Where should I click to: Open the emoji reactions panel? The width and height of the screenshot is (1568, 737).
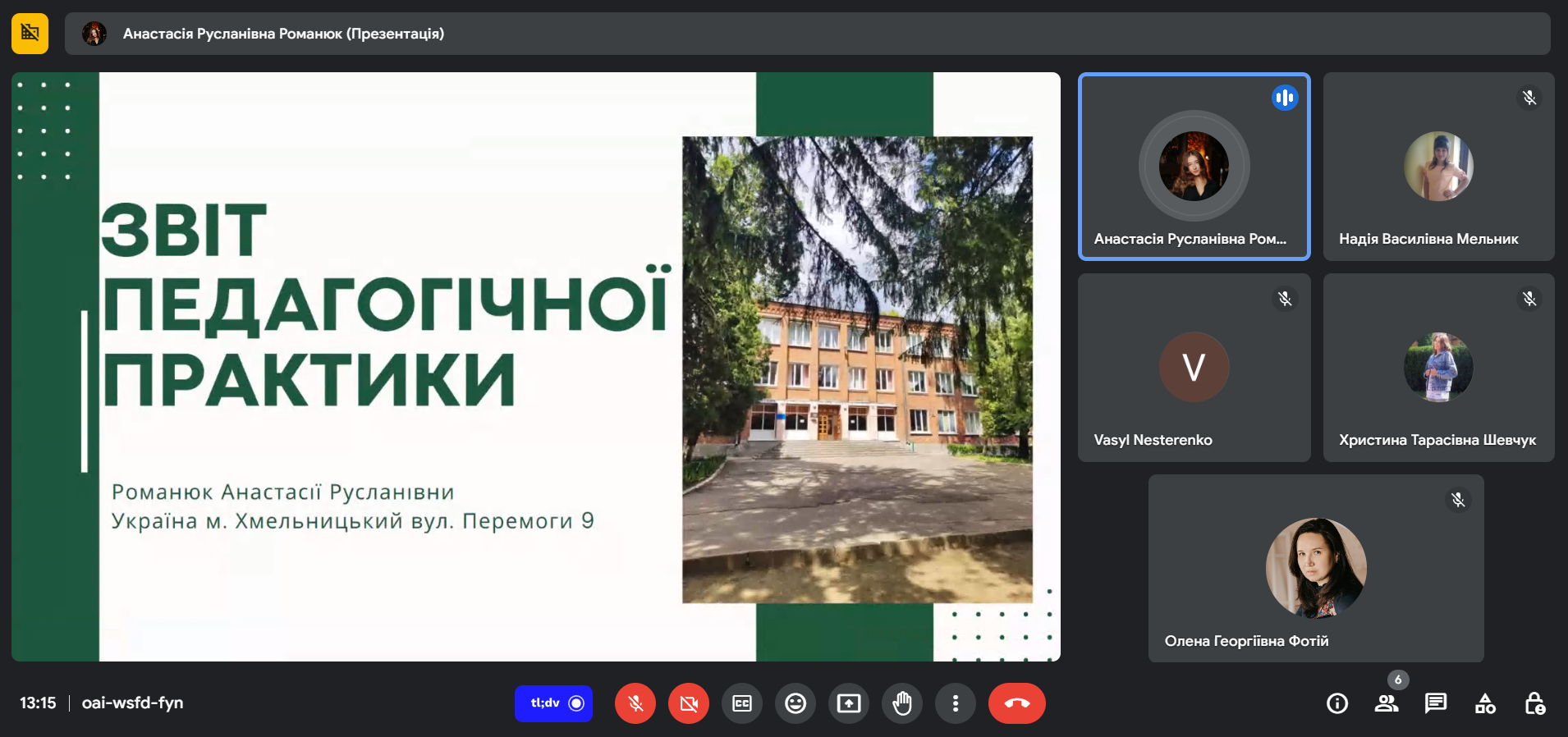tap(795, 703)
